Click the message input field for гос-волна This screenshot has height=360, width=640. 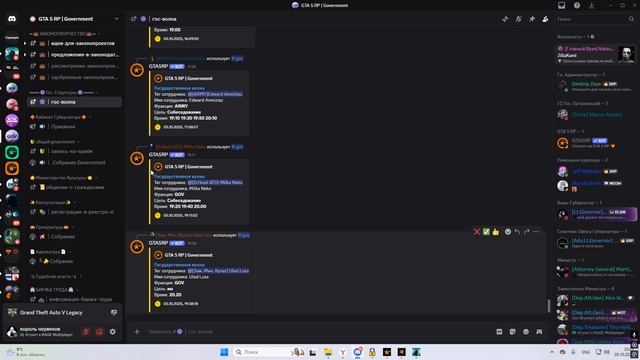tap(318, 332)
